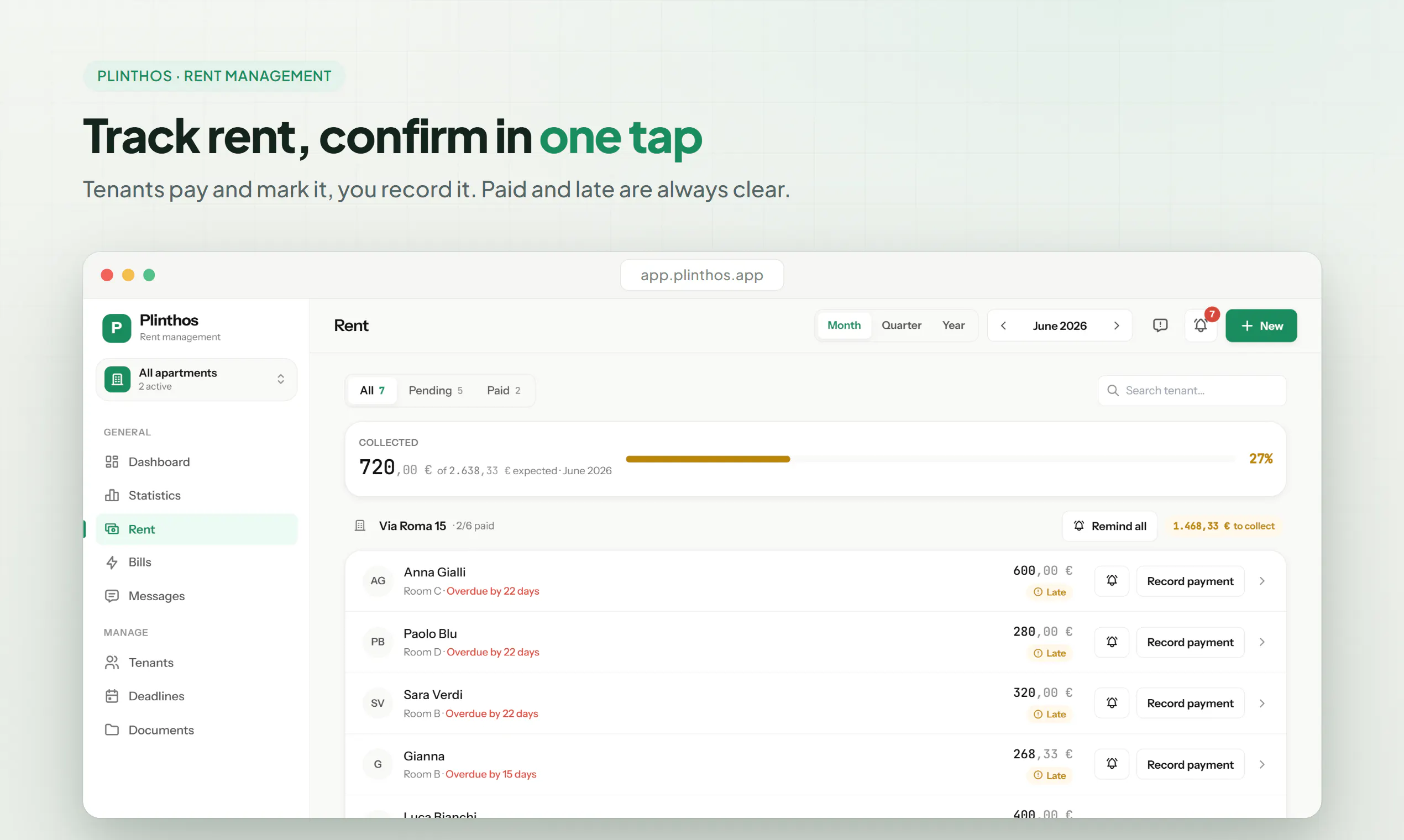The height and width of the screenshot is (840, 1404).
Task: Click the PB avatar
Action: pos(378,642)
